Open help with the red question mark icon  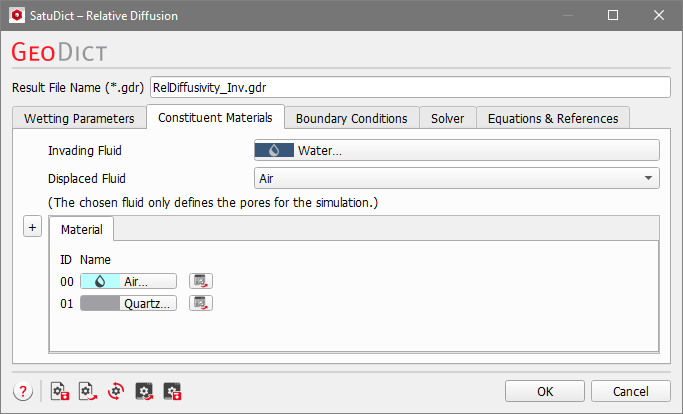coord(23,391)
